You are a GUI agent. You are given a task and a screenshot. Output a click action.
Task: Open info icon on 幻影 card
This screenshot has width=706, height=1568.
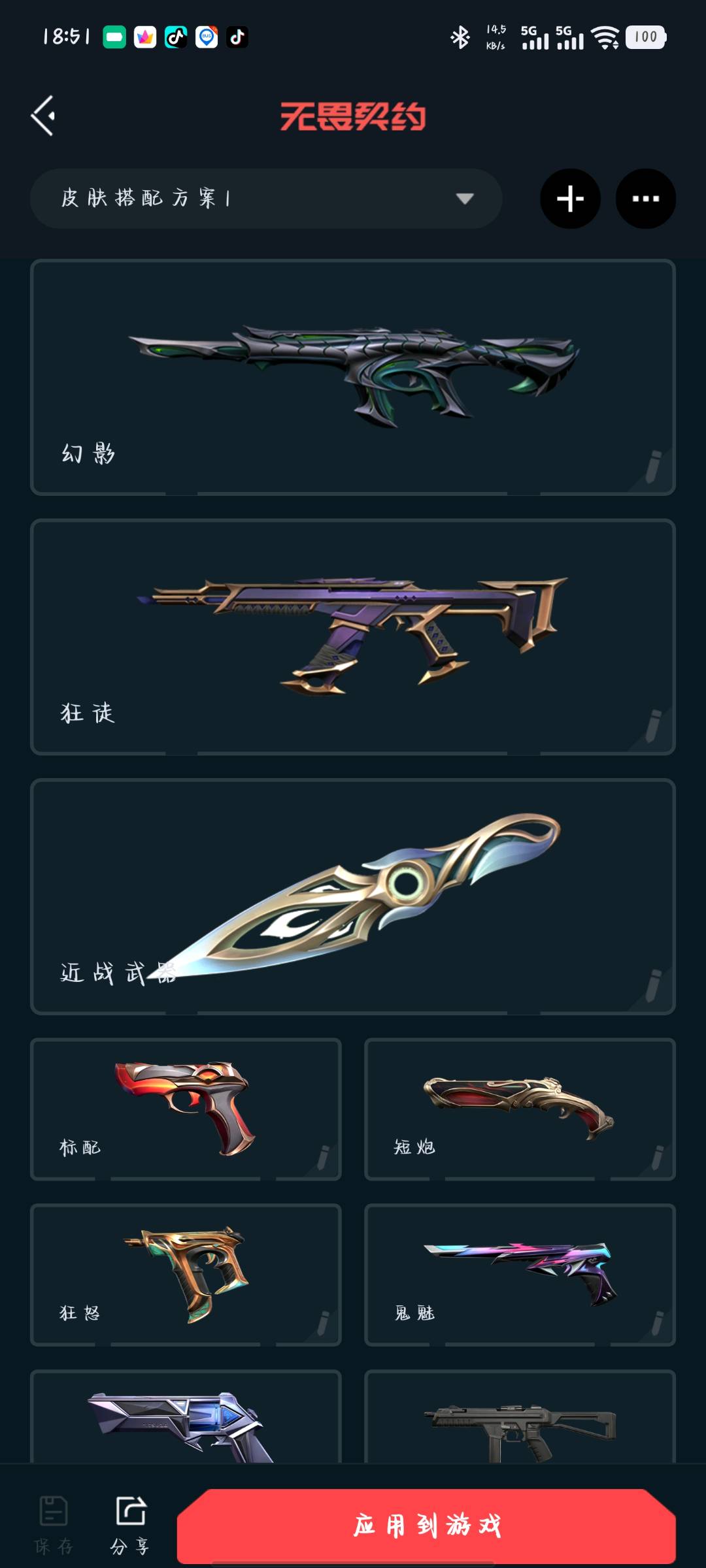coord(653,466)
